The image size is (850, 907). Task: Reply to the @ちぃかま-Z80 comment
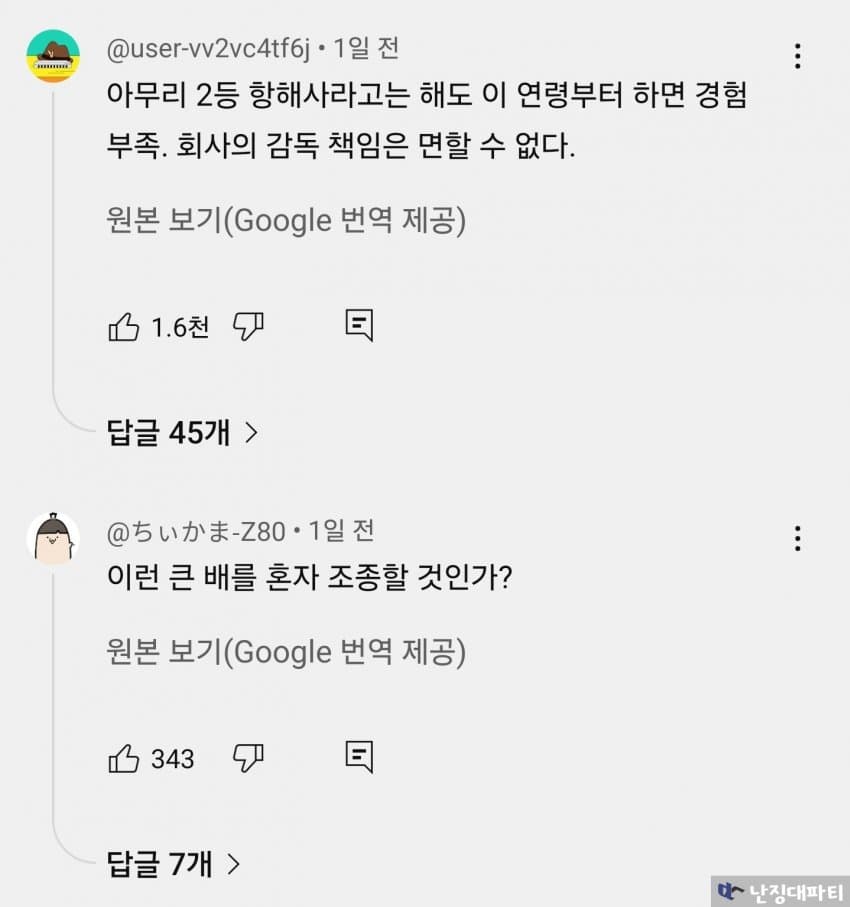click(359, 757)
